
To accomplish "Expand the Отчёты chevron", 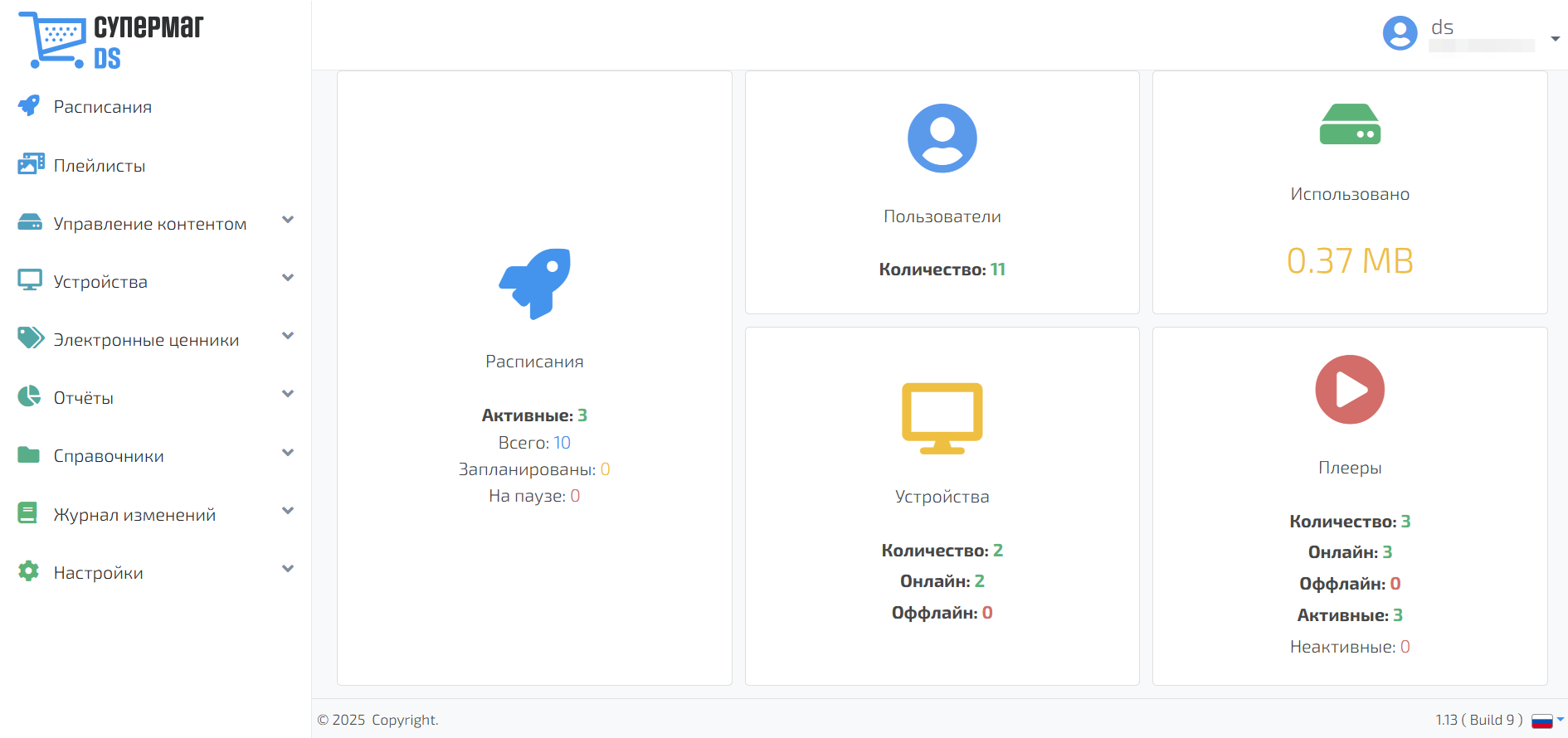I will 288,394.
